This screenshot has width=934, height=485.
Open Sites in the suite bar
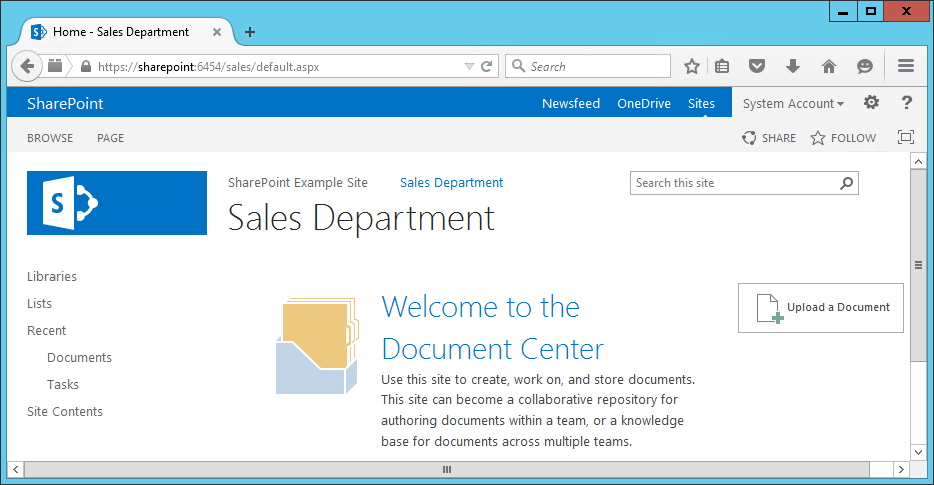701,103
